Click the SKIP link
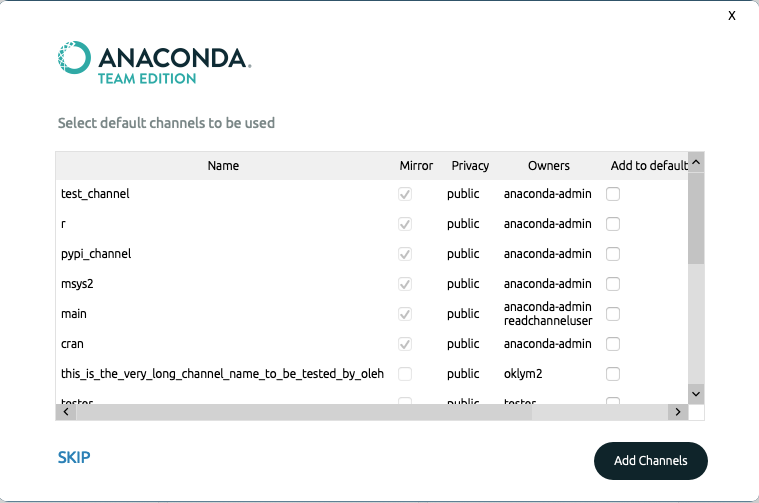This screenshot has height=503, width=759. [74, 457]
